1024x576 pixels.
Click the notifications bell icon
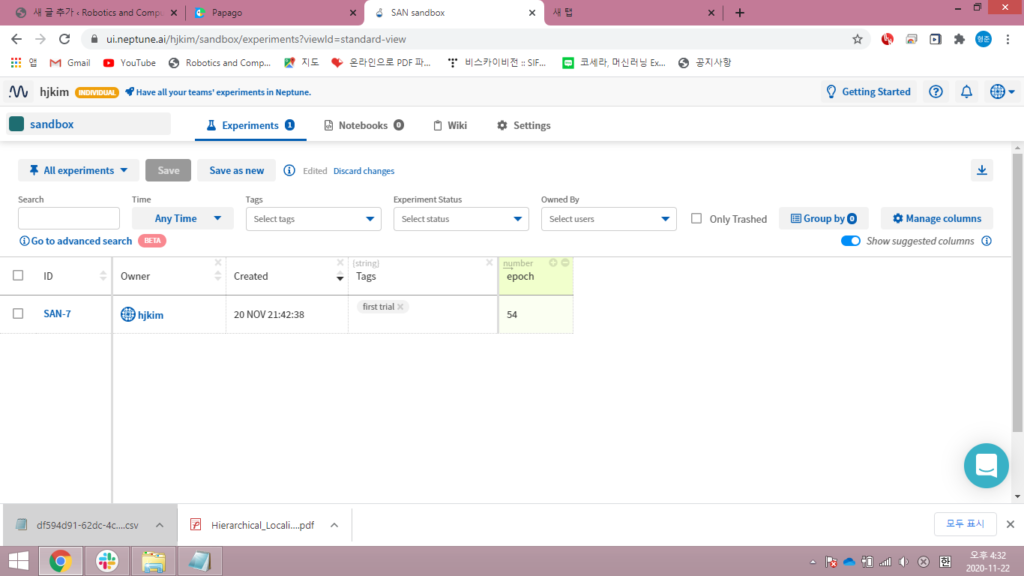point(966,92)
